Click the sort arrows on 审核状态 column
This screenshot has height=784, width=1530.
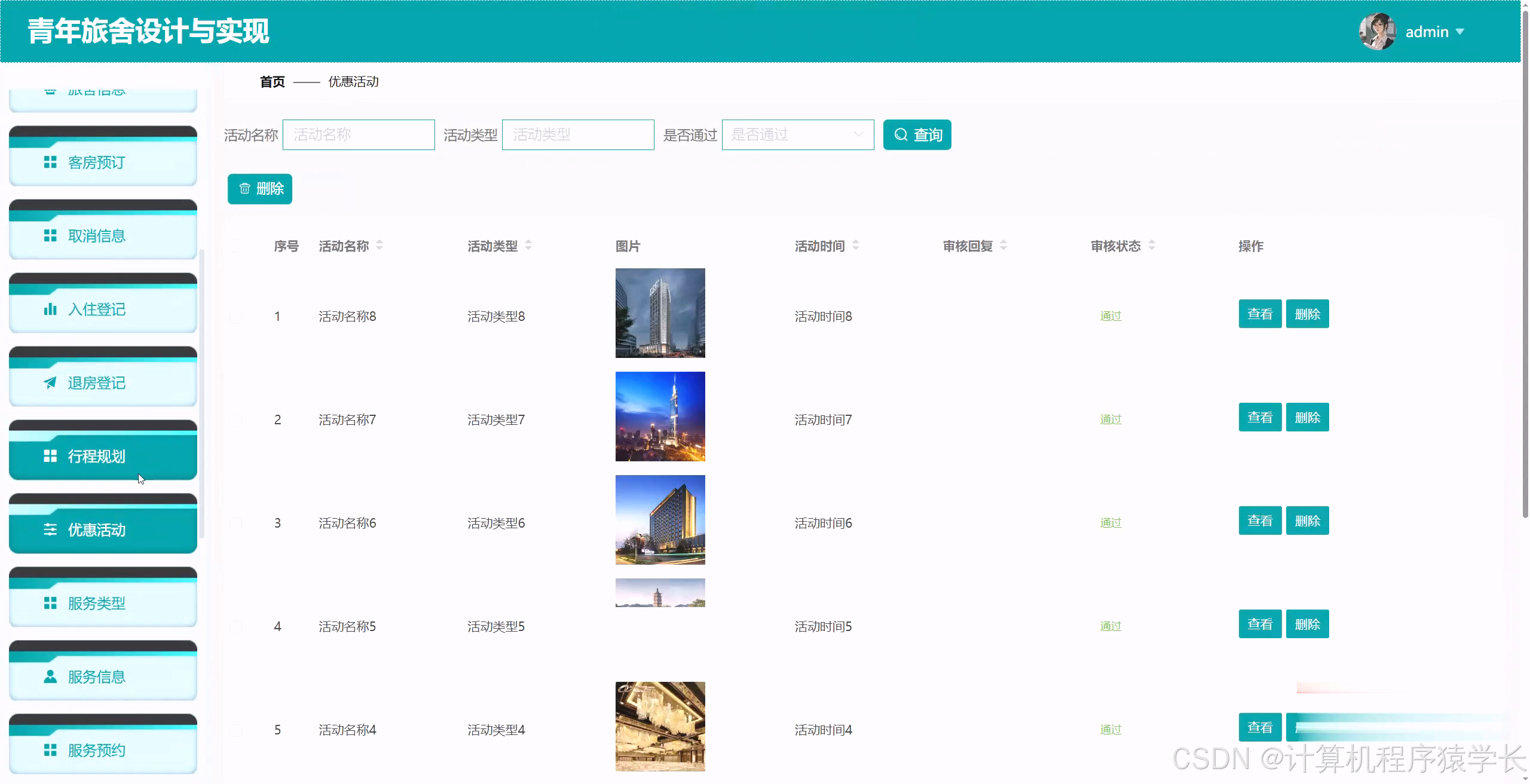1152,246
